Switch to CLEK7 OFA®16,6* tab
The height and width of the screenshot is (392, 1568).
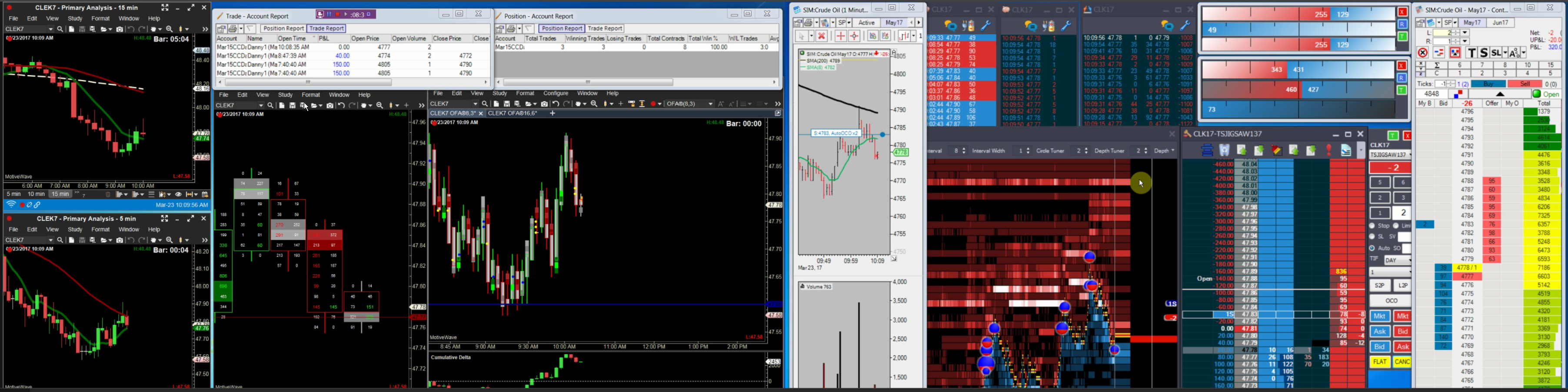(513, 114)
